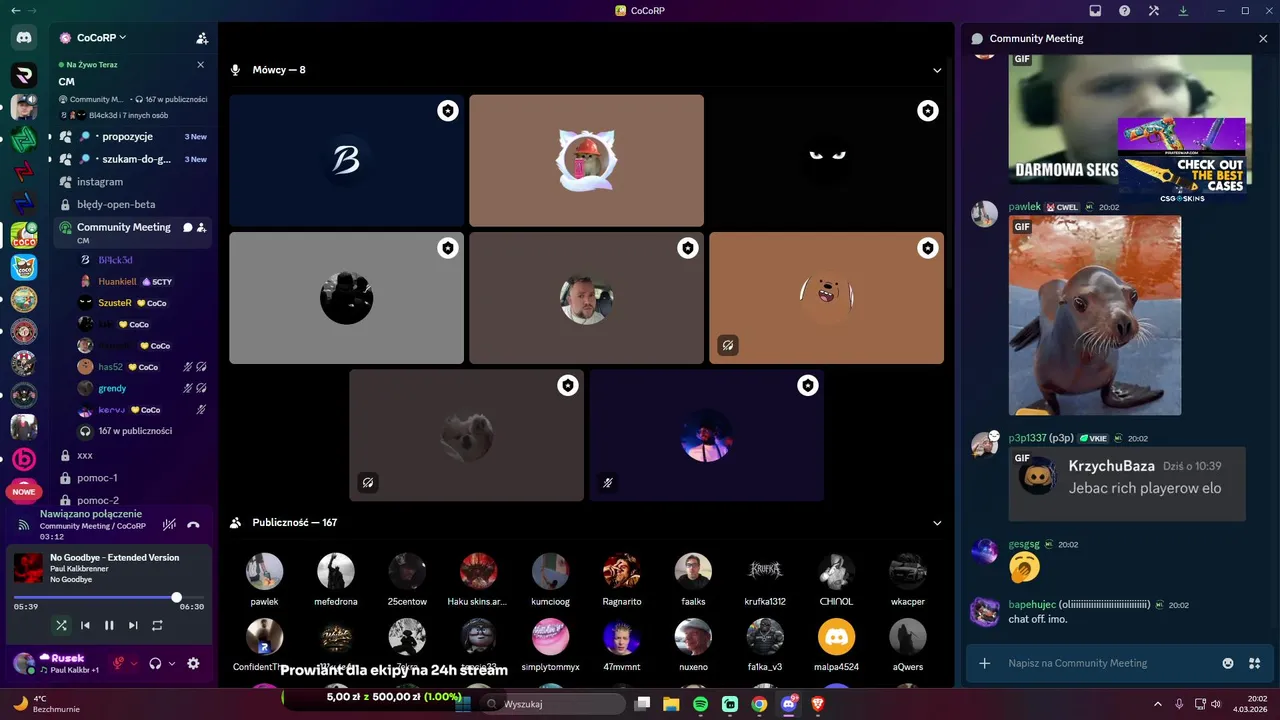Open chat bubble icon on Community Meeting channel
This screenshot has width=1280, height=720.
pos(187,227)
